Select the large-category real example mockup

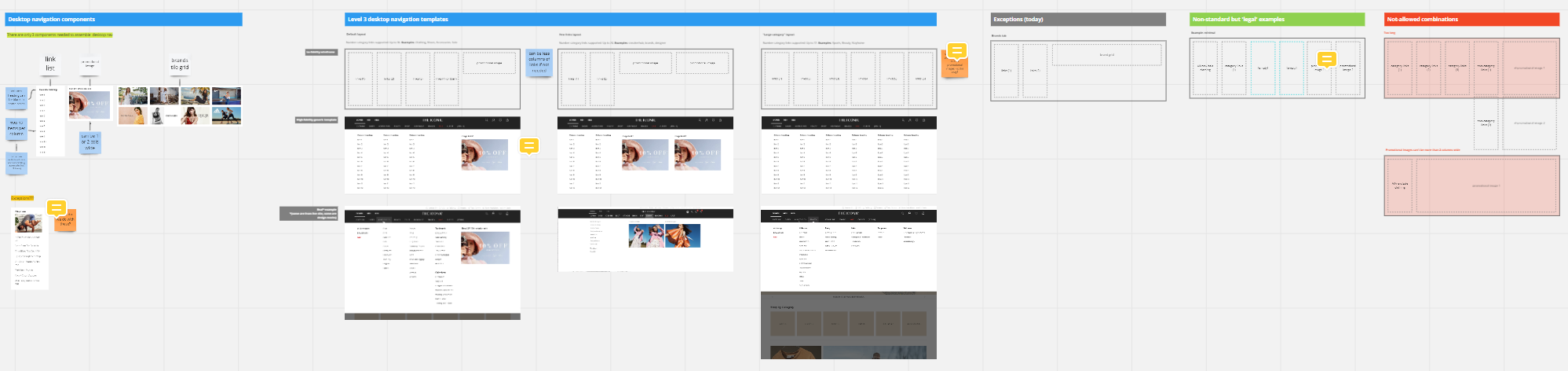pyautogui.click(x=849, y=283)
